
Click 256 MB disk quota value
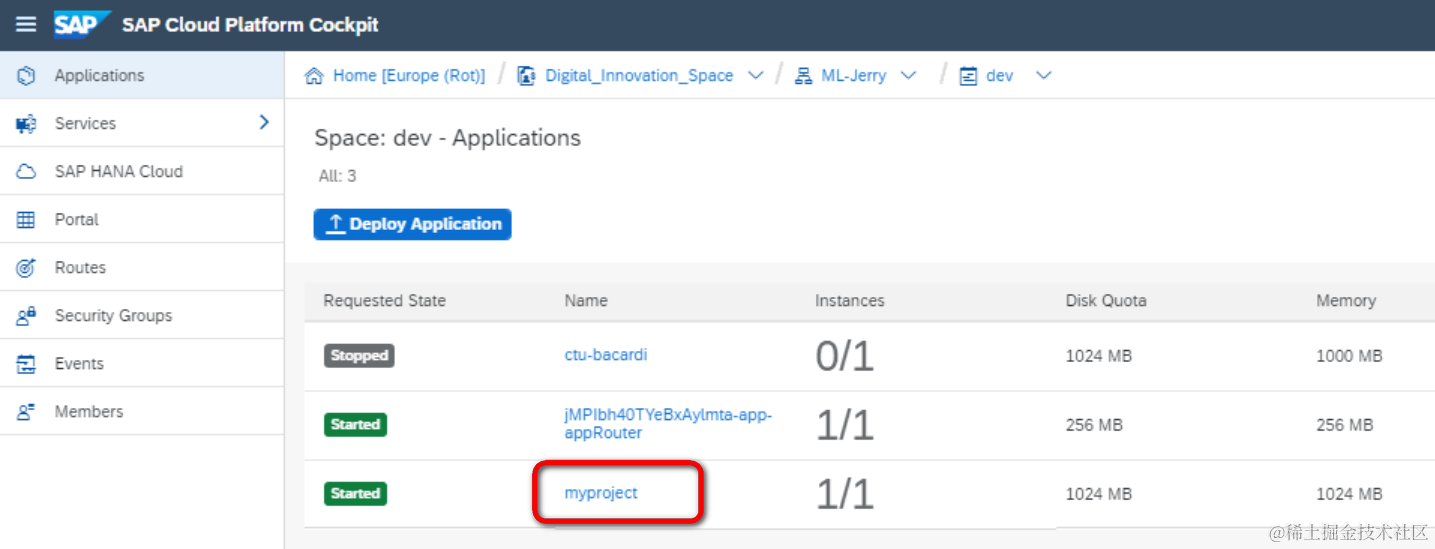(1094, 424)
